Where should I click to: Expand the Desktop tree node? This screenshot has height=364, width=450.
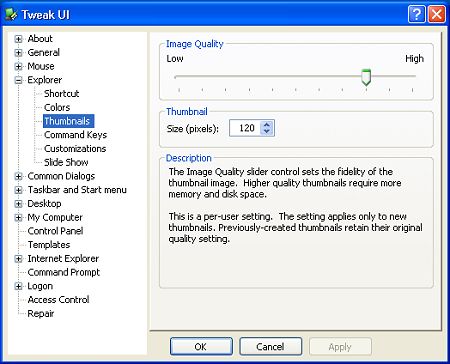pos(18,204)
